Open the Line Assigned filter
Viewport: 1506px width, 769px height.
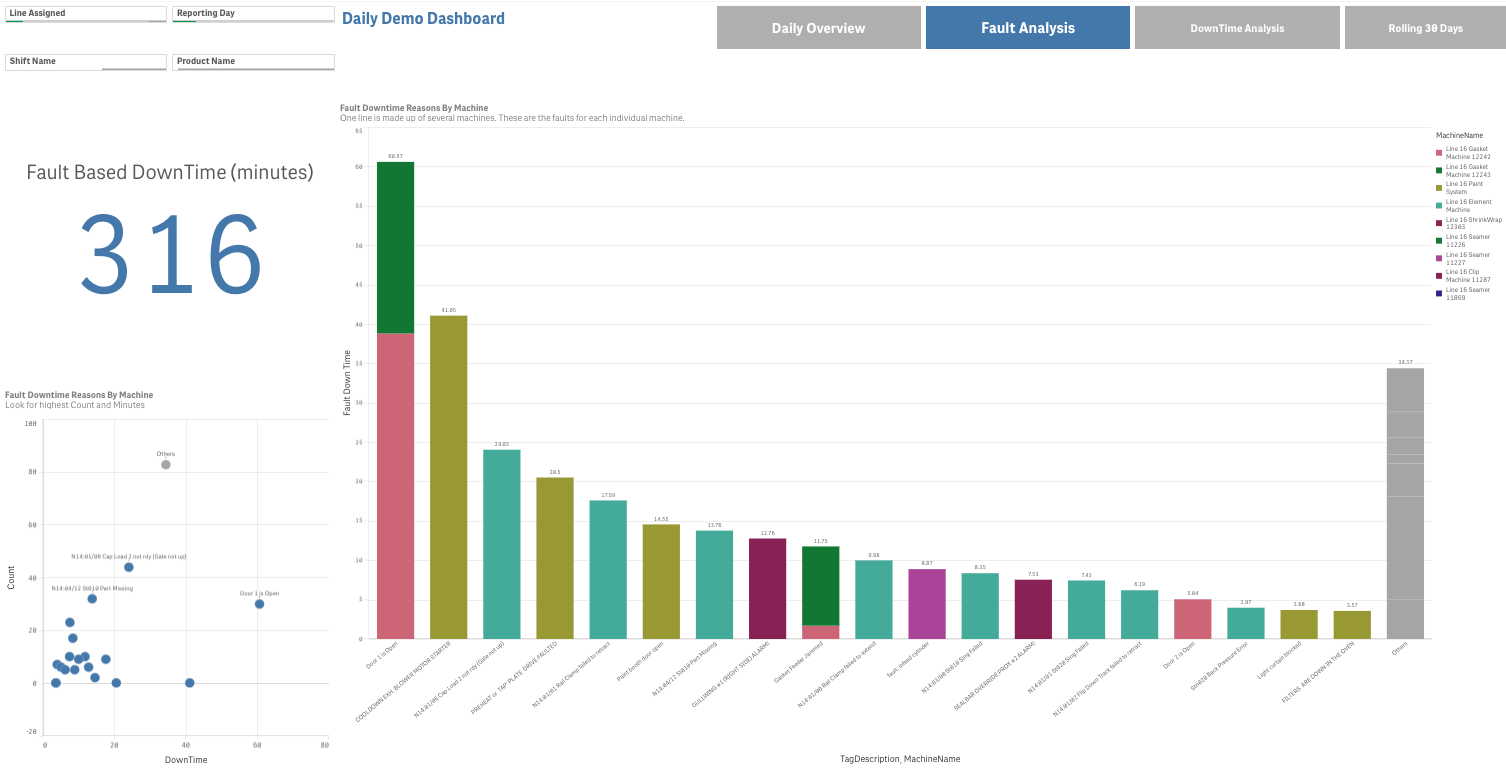point(85,14)
